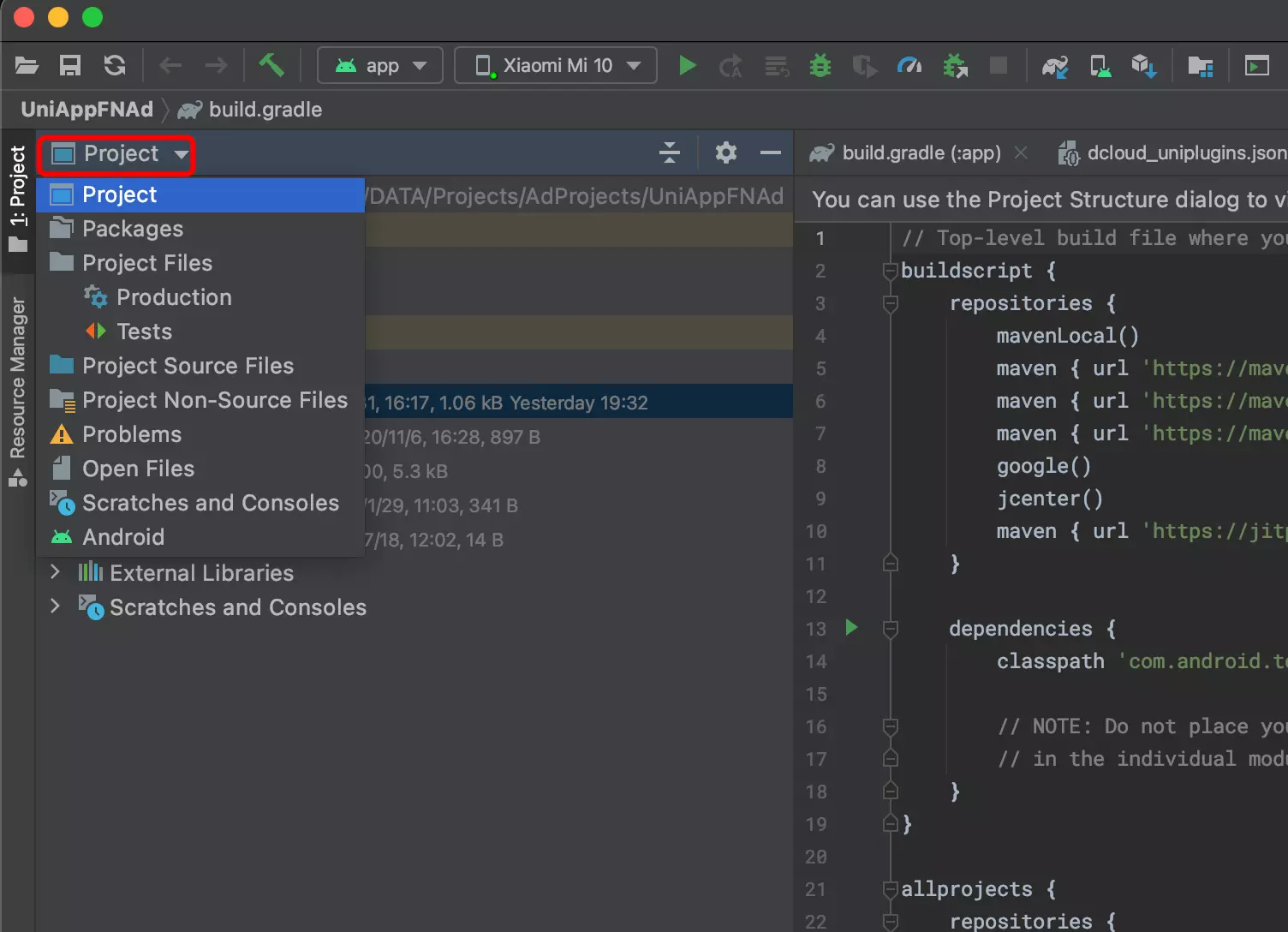Hide the Project tool window
The width and height of the screenshot is (1288, 932).
770,153
